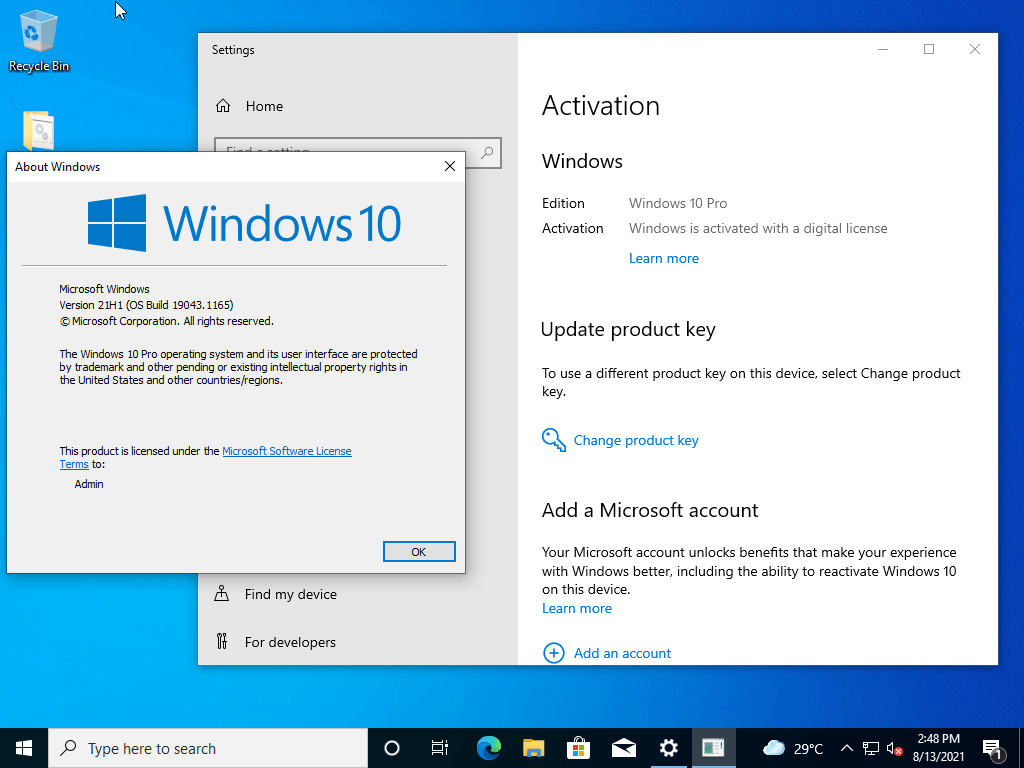
Task: Open the Action Center notifications icon
Action: 991,748
